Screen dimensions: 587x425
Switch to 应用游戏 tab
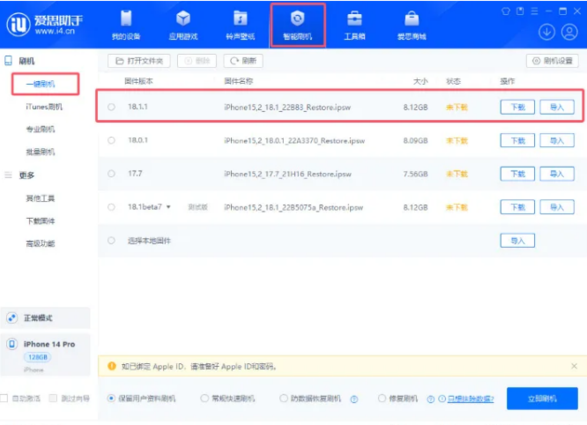[183, 25]
